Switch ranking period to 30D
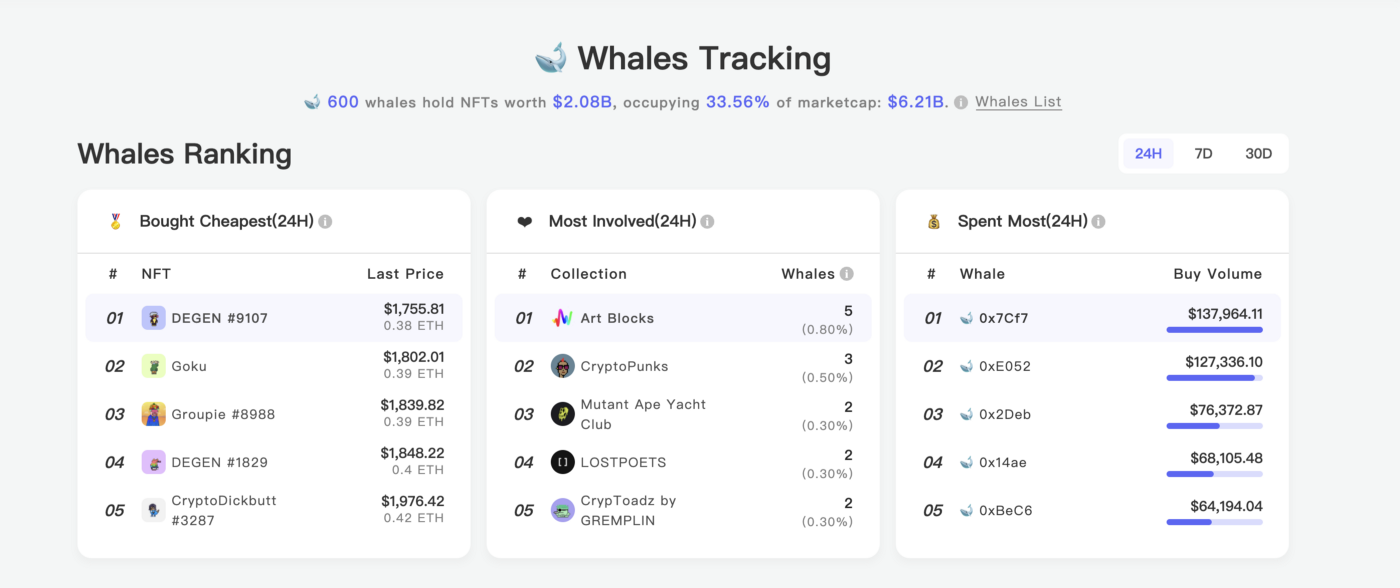 (x=1258, y=153)
